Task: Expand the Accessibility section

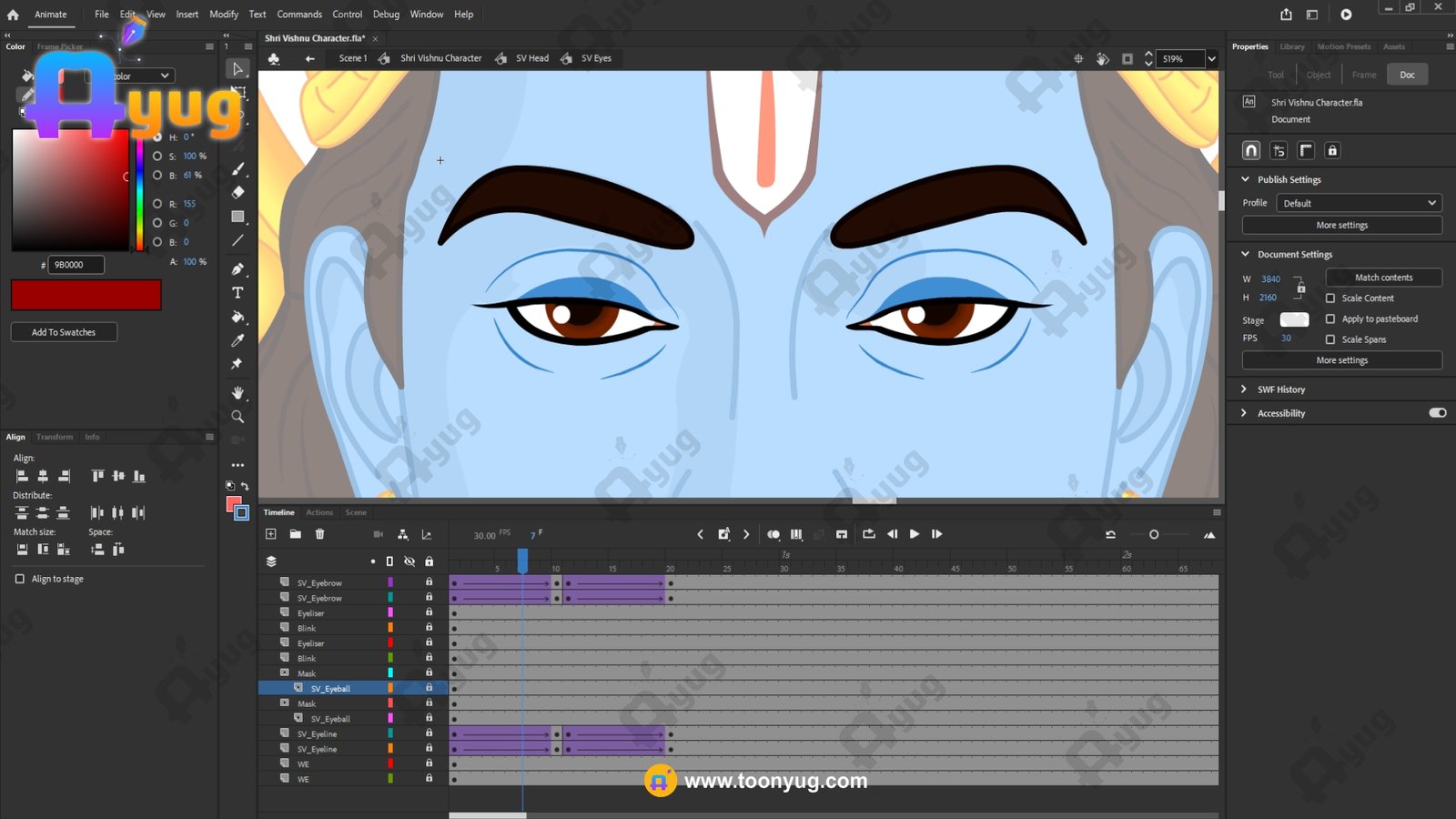Action: tap(1244, 413)
